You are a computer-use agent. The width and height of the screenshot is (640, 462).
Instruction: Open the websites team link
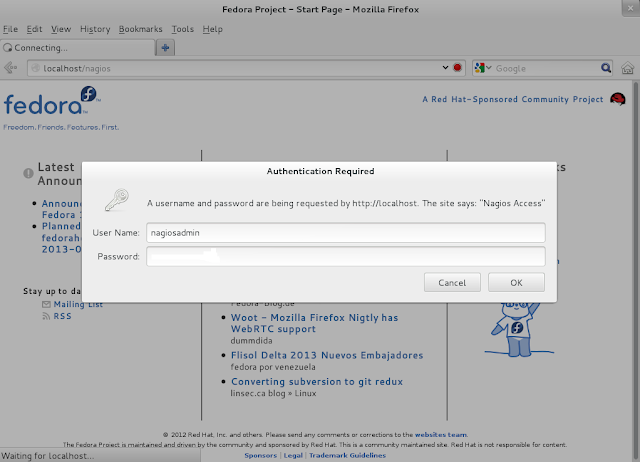(x=441, y=435)
